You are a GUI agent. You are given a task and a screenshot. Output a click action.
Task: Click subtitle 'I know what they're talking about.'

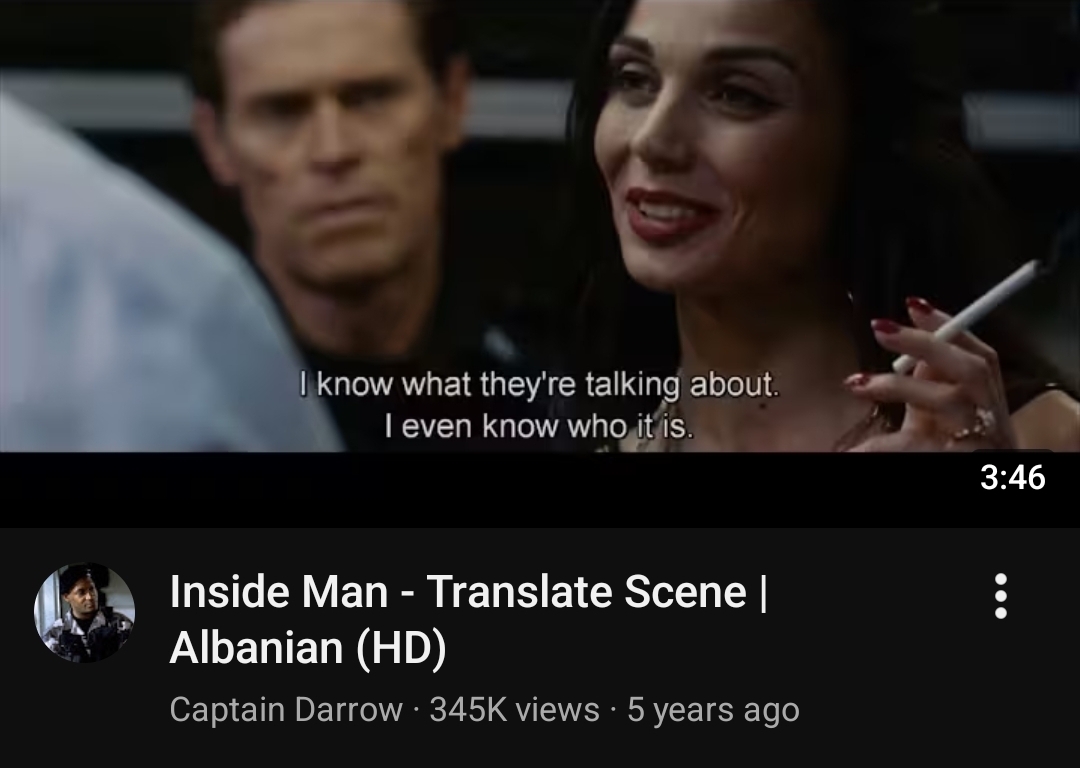(539, 384)
